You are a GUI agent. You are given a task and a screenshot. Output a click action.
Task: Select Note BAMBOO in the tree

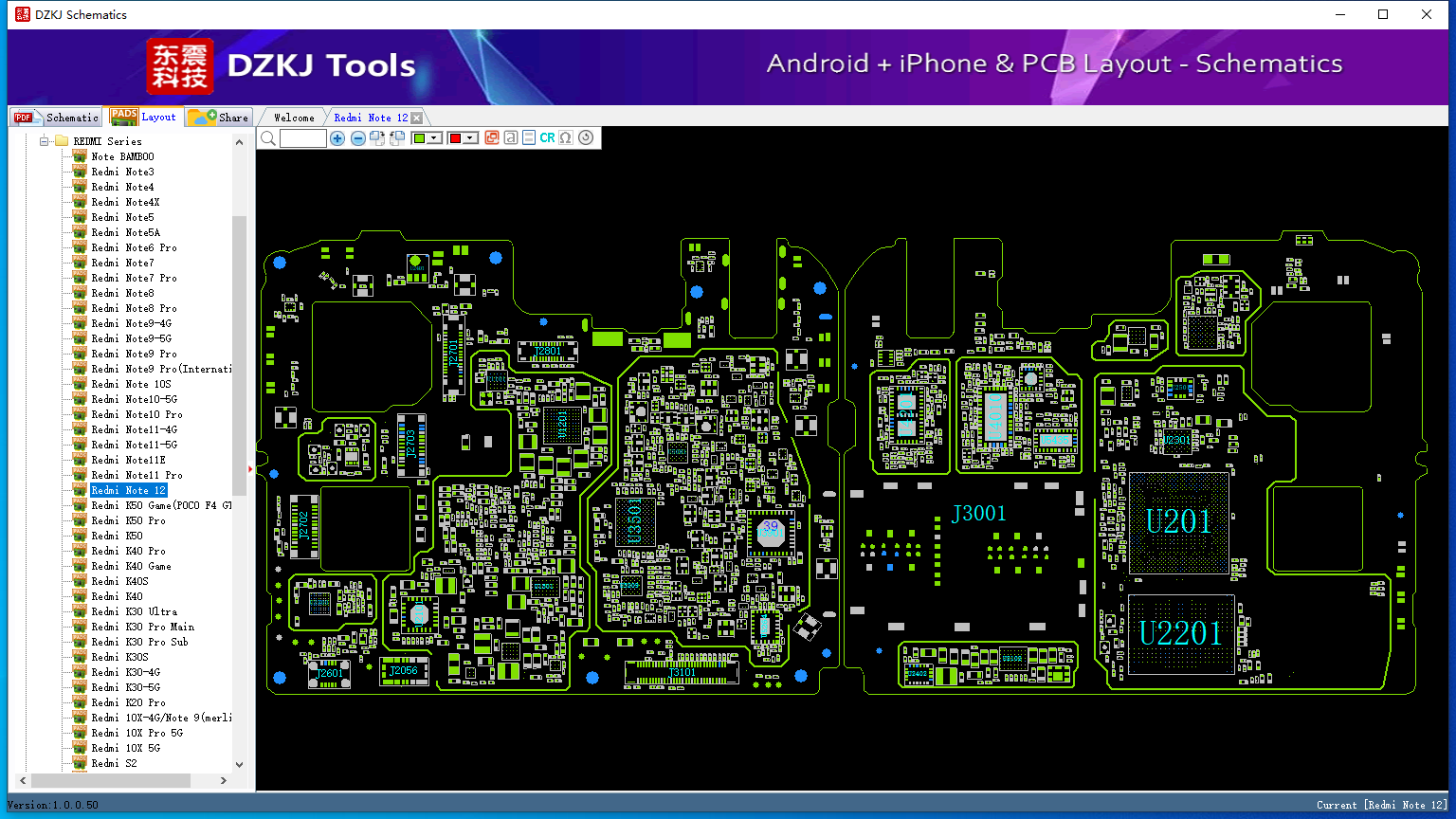122,156
